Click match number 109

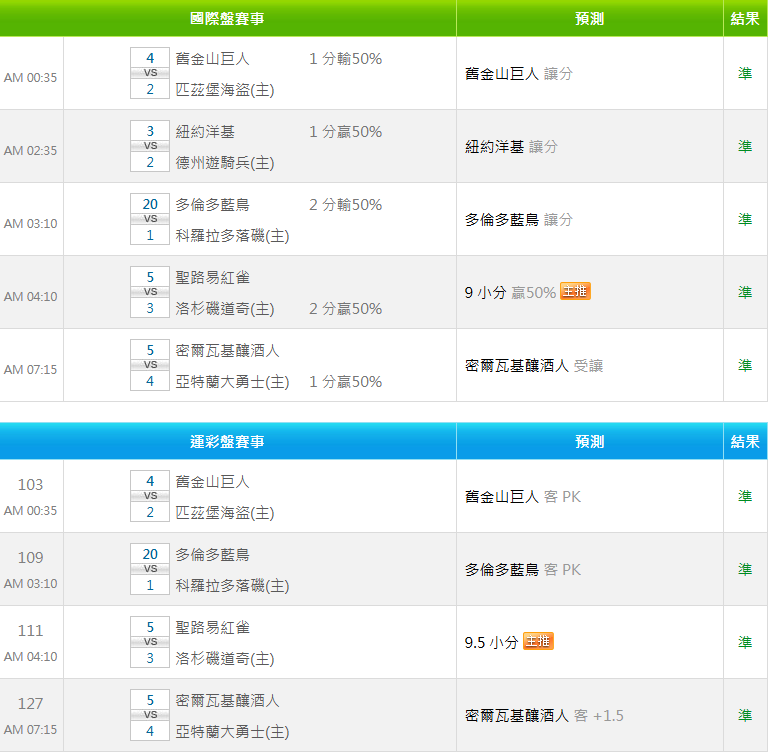pos(30,558)
